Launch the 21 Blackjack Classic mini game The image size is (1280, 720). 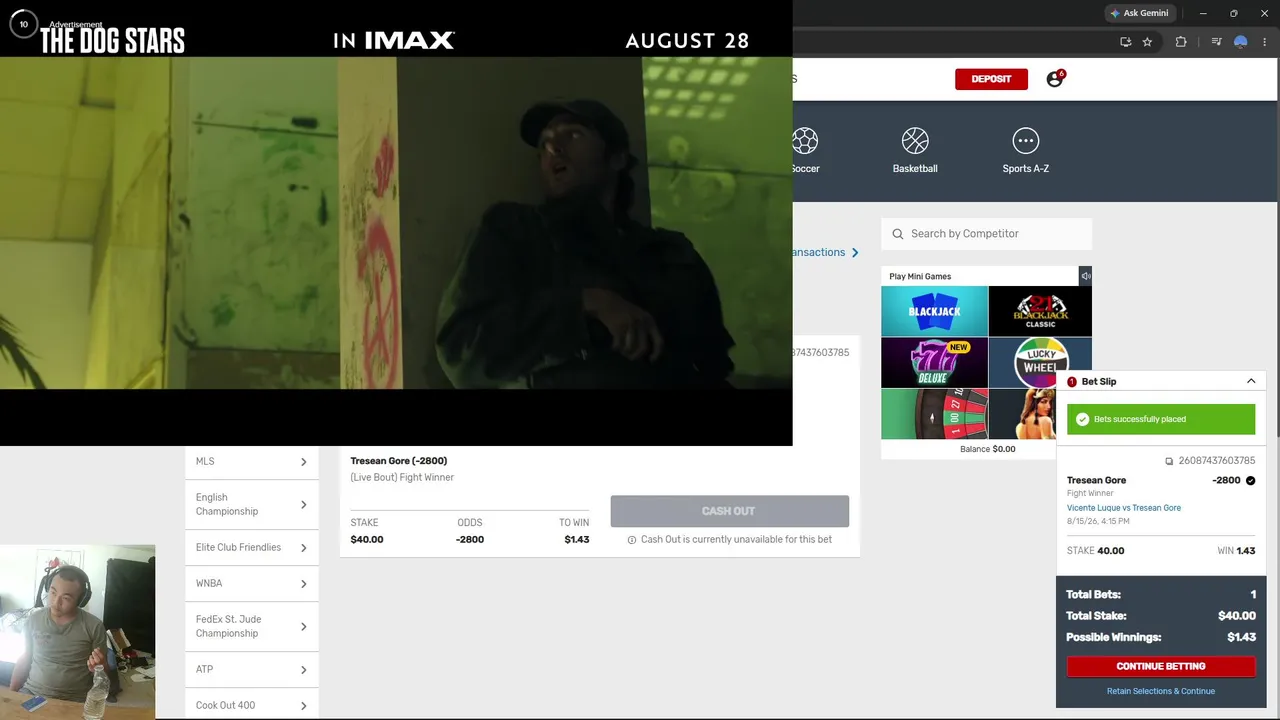click(1040, 311)
